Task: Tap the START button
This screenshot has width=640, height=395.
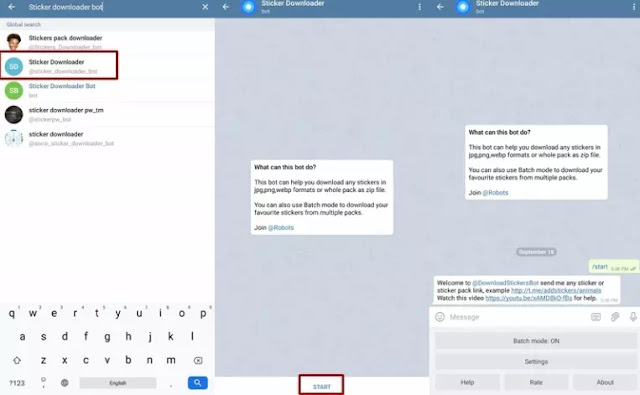Action: 322,386
